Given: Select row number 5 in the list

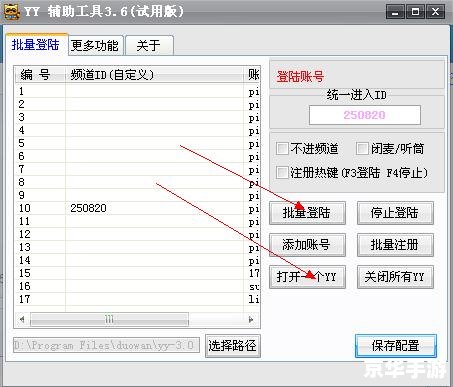Looking at the screenshot, I should [138, 143].
